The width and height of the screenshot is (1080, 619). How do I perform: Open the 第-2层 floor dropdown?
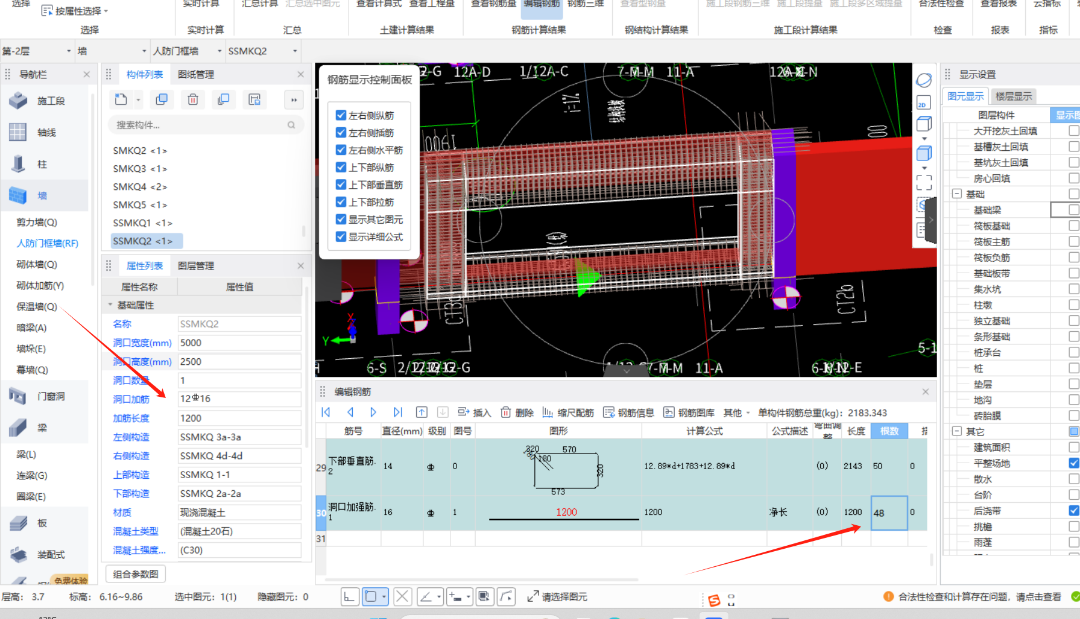69,51
